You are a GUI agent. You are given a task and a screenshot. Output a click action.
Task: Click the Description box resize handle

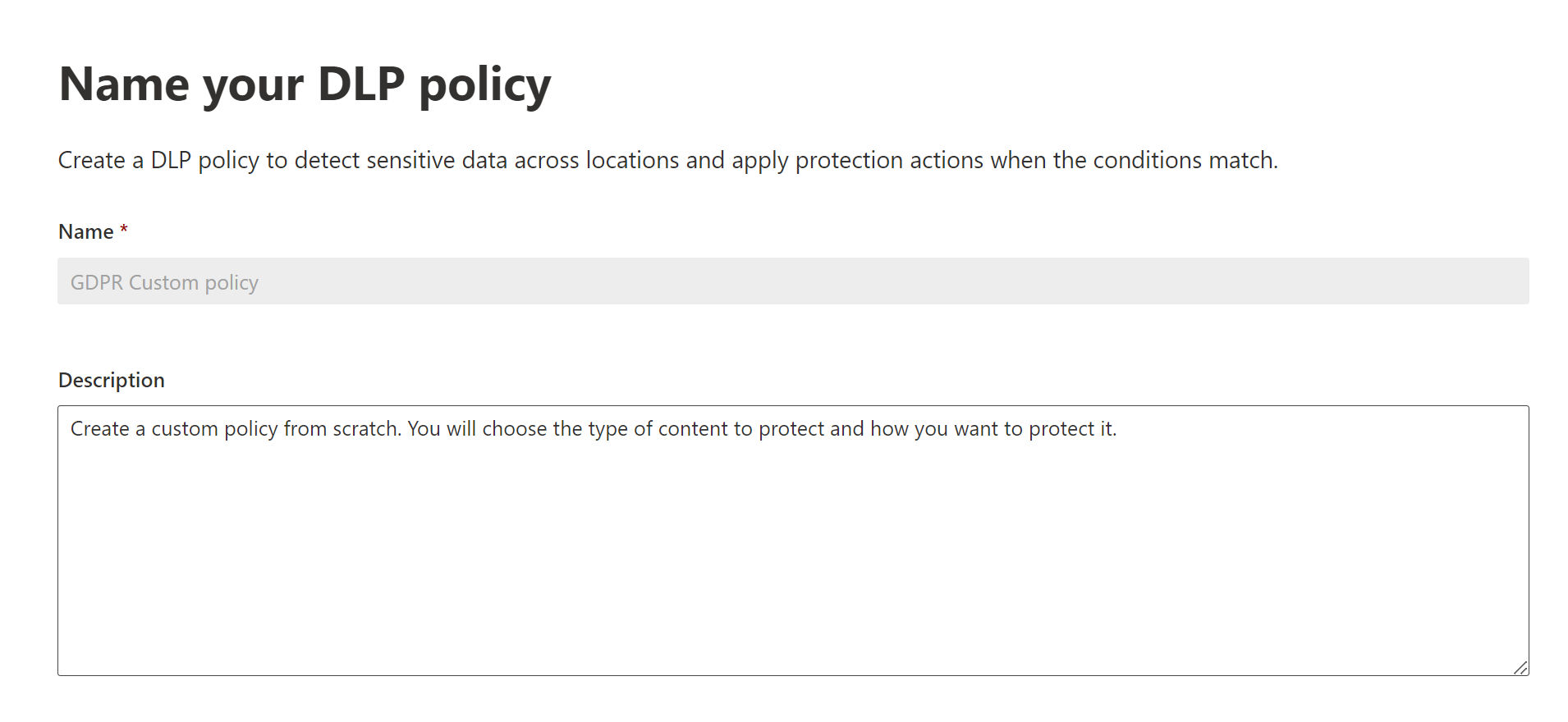point(1520,668)
